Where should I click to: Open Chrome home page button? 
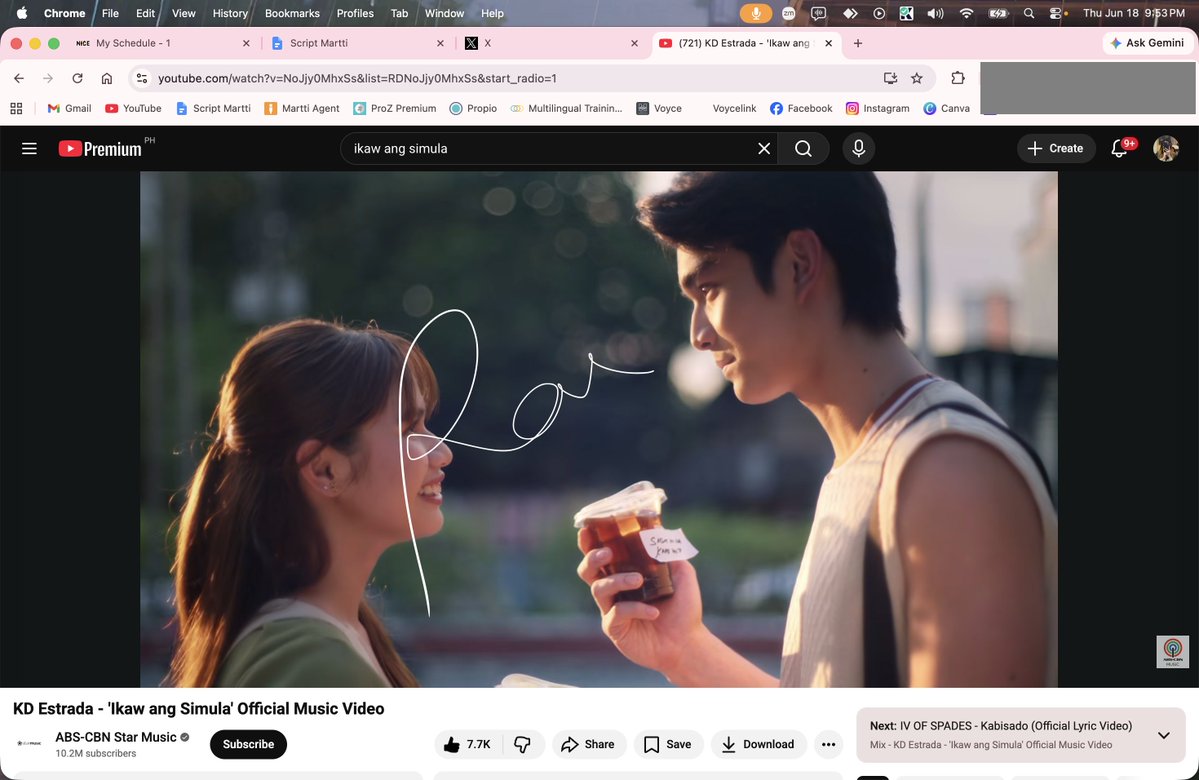coord(107,78)
